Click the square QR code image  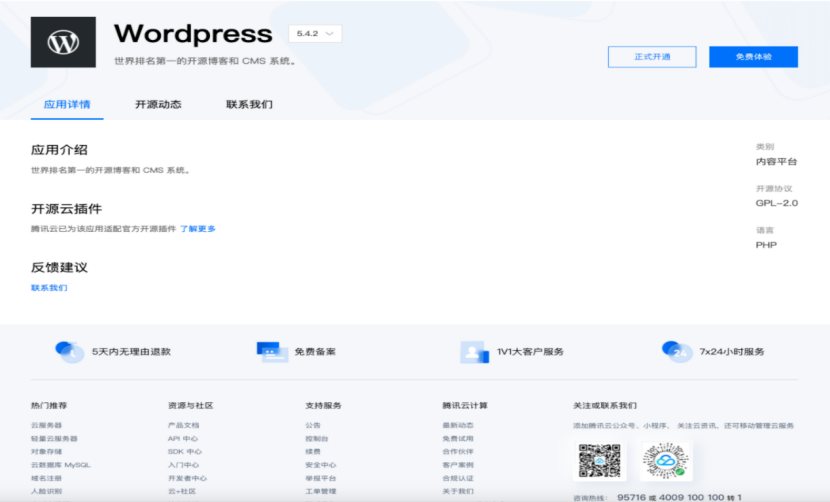point(599,461)
